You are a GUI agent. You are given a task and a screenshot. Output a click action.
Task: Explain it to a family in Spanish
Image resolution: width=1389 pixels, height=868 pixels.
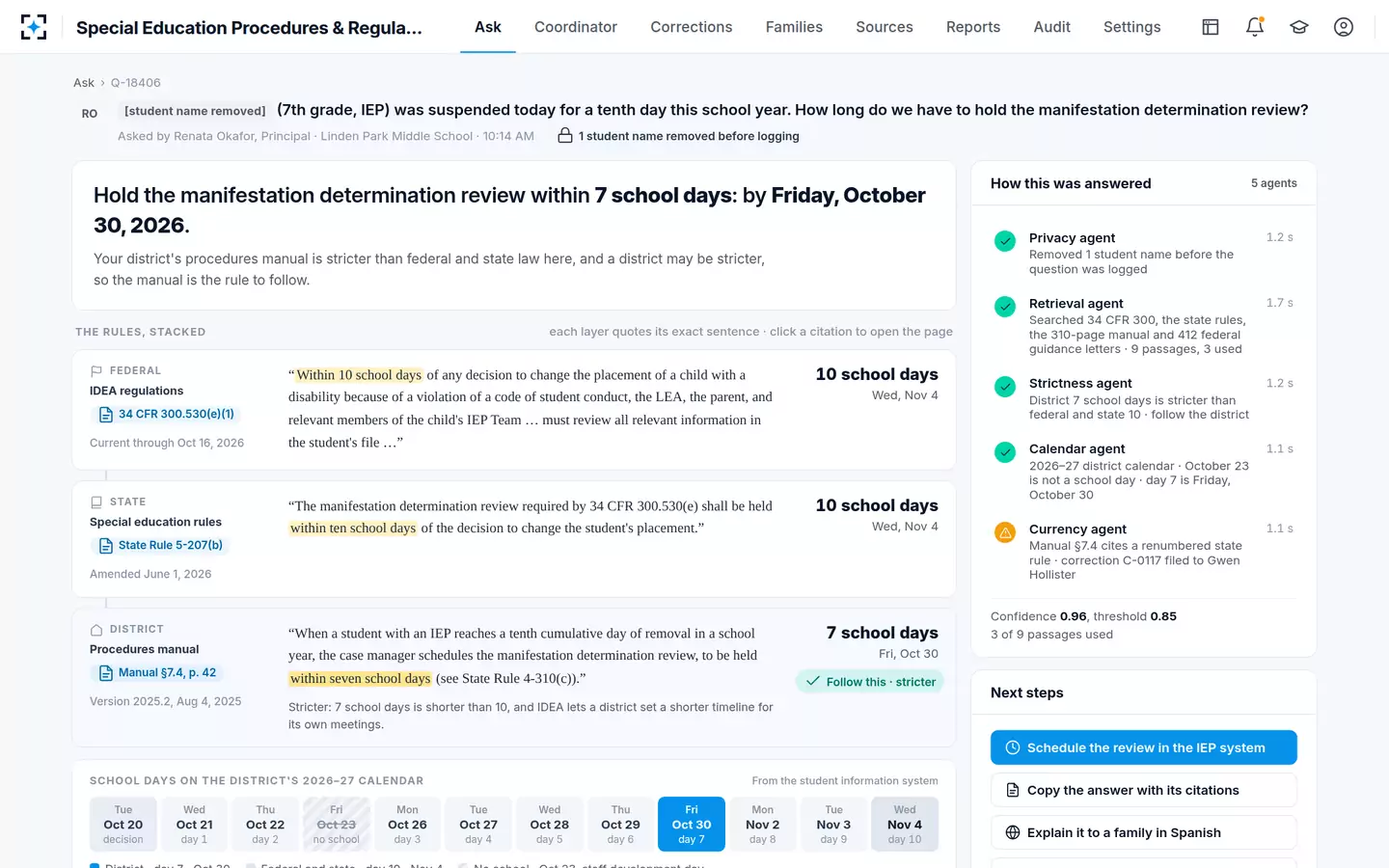pyautogui.click(x=1143, y=832)
